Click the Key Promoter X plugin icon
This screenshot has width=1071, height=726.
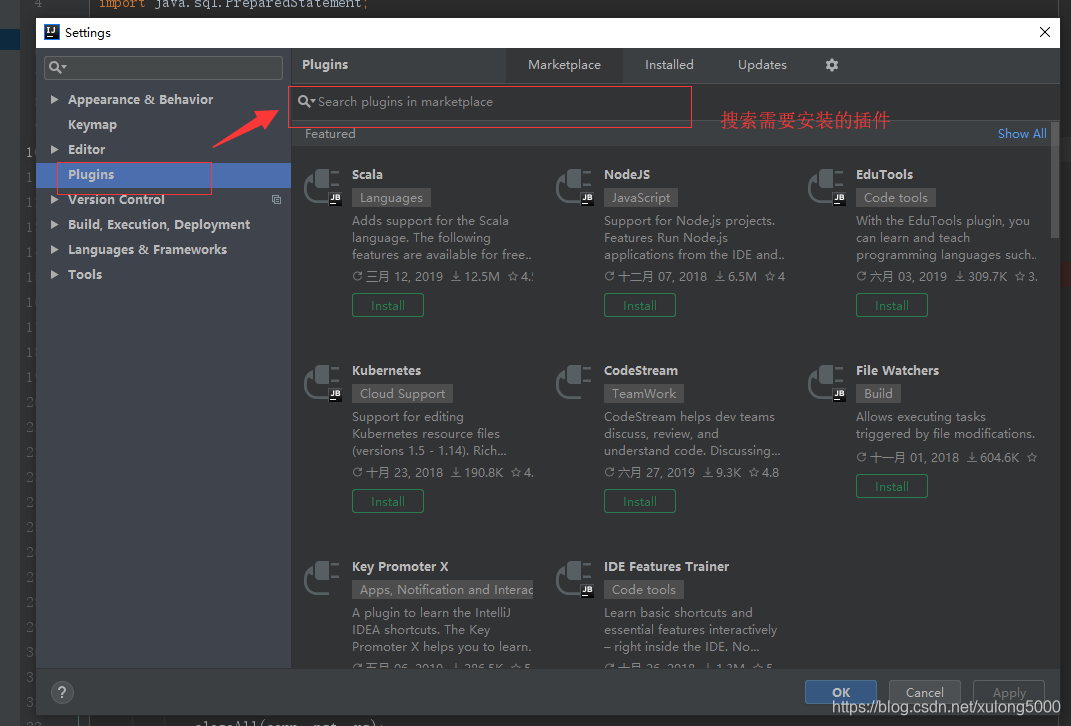[x=322, y=578]
